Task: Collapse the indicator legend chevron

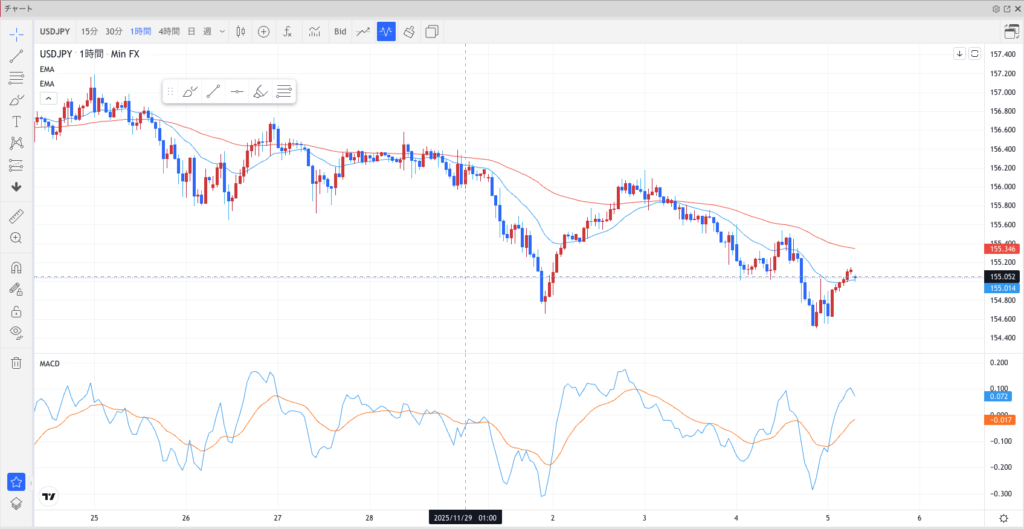Action: pyautogui.click(x=47, y=98)
